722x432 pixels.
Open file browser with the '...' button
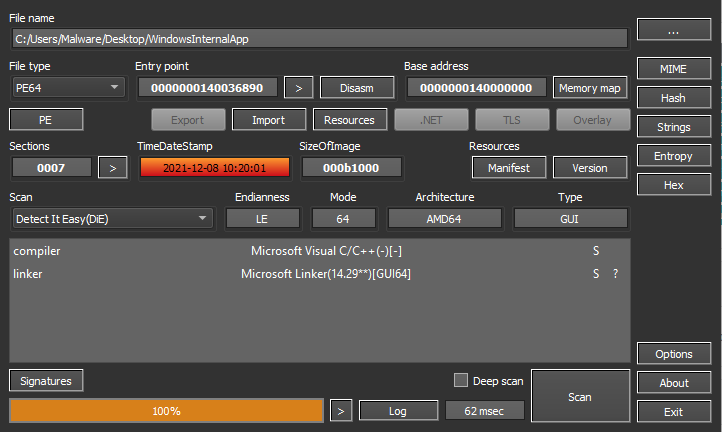click(674, 30)
